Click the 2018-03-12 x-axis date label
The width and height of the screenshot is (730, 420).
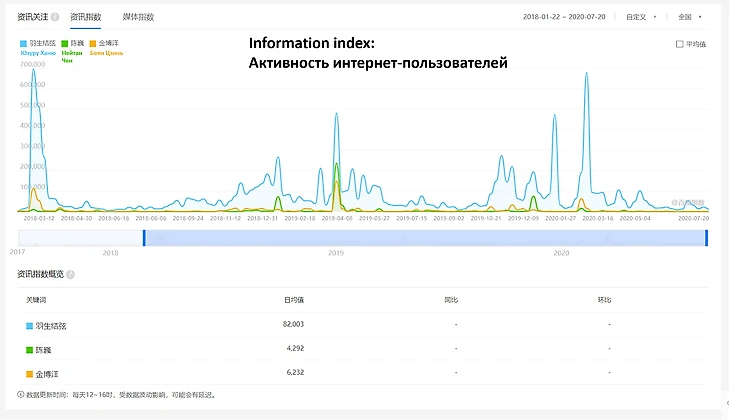coord(39,218)
